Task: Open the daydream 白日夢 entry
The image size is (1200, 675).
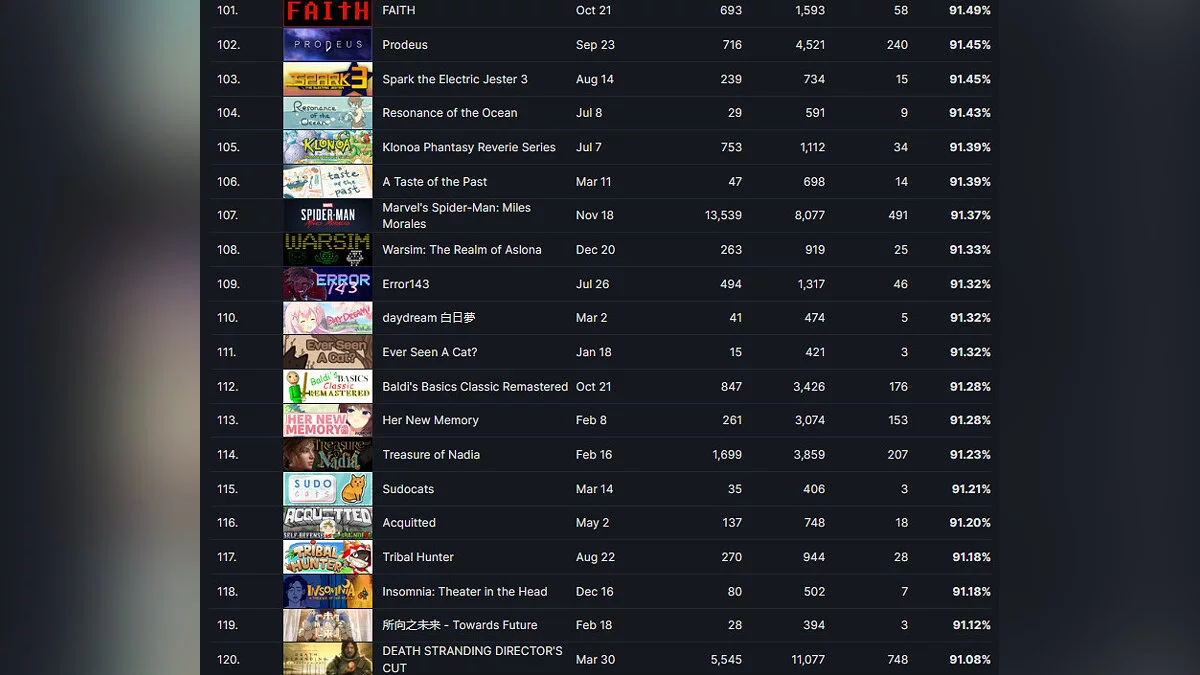Action: pos(429,318)
